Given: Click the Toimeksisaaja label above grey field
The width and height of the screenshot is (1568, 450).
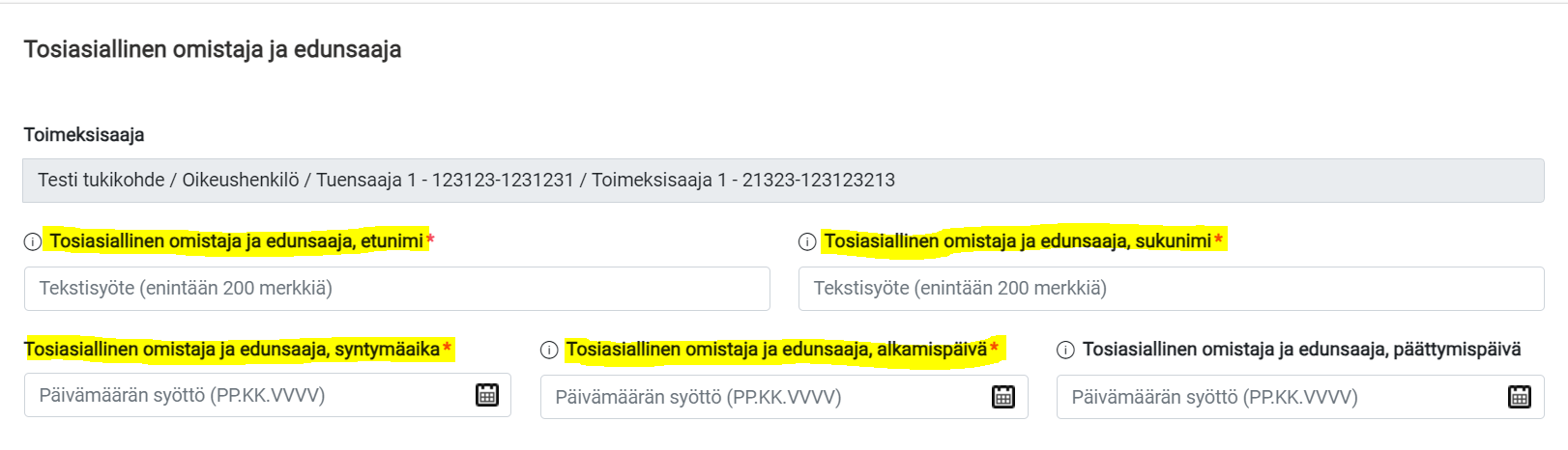Looking at the screenshot, I should pyautogui.click(x=84, y=135).
